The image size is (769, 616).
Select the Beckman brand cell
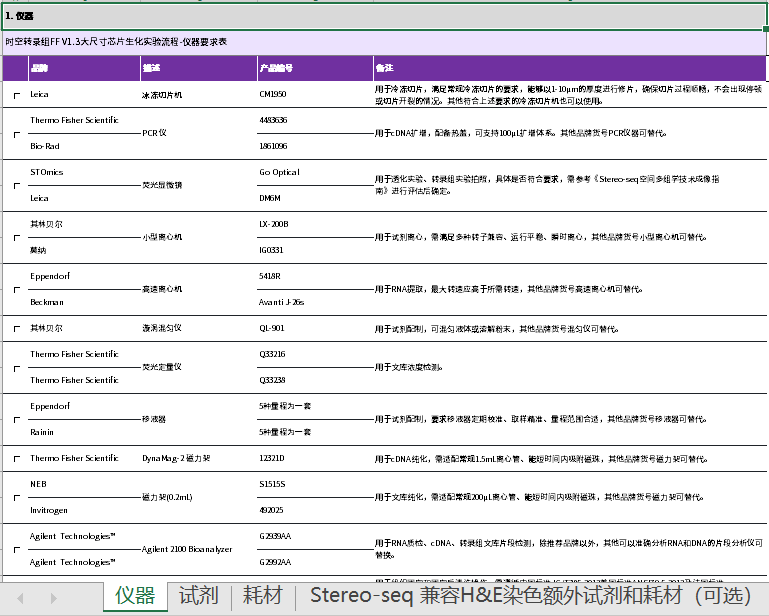pyautogui.click(x=84, y=302)
